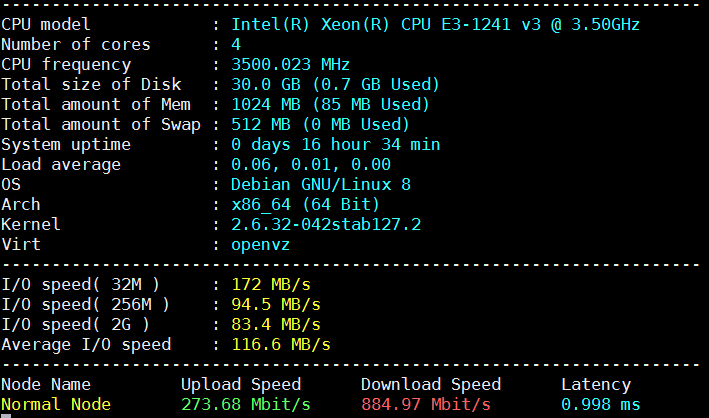Screen dimensions: 709x418
Task: Click the latency value 0.998 ms
Action: click(600, 404)
